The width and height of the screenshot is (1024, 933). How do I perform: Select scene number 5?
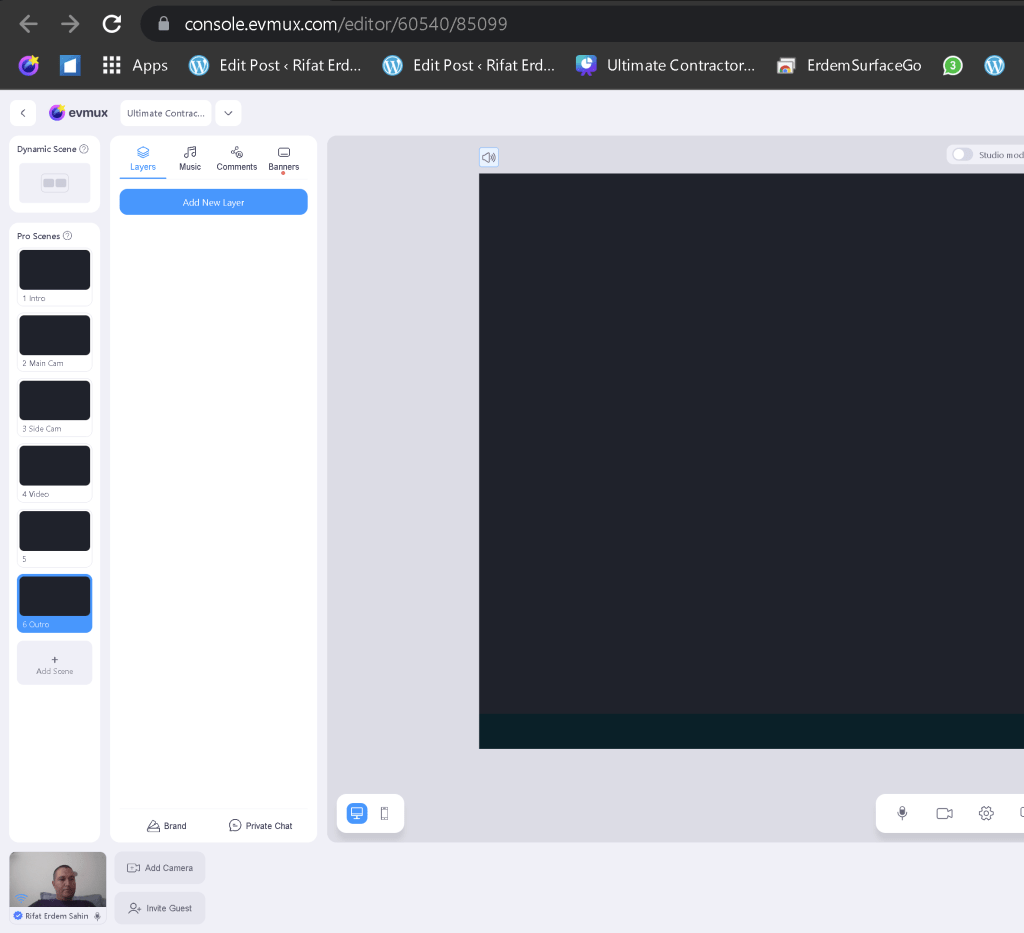click(x=55, y=538)
